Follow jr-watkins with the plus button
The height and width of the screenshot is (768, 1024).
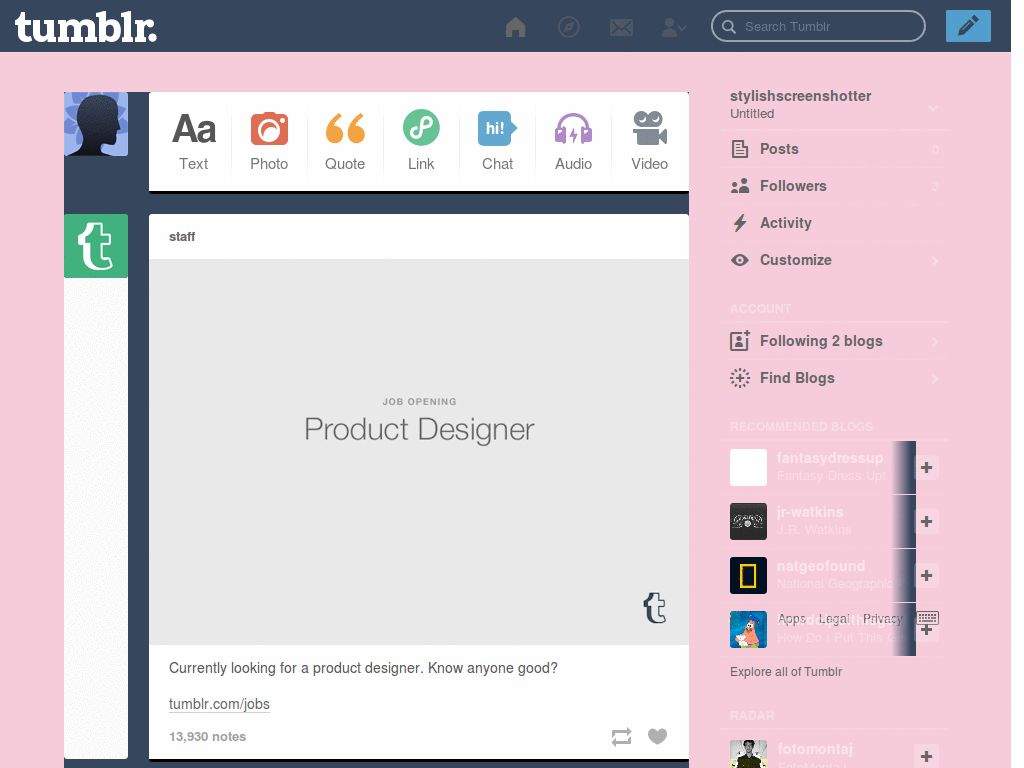[x=926, y=522]
